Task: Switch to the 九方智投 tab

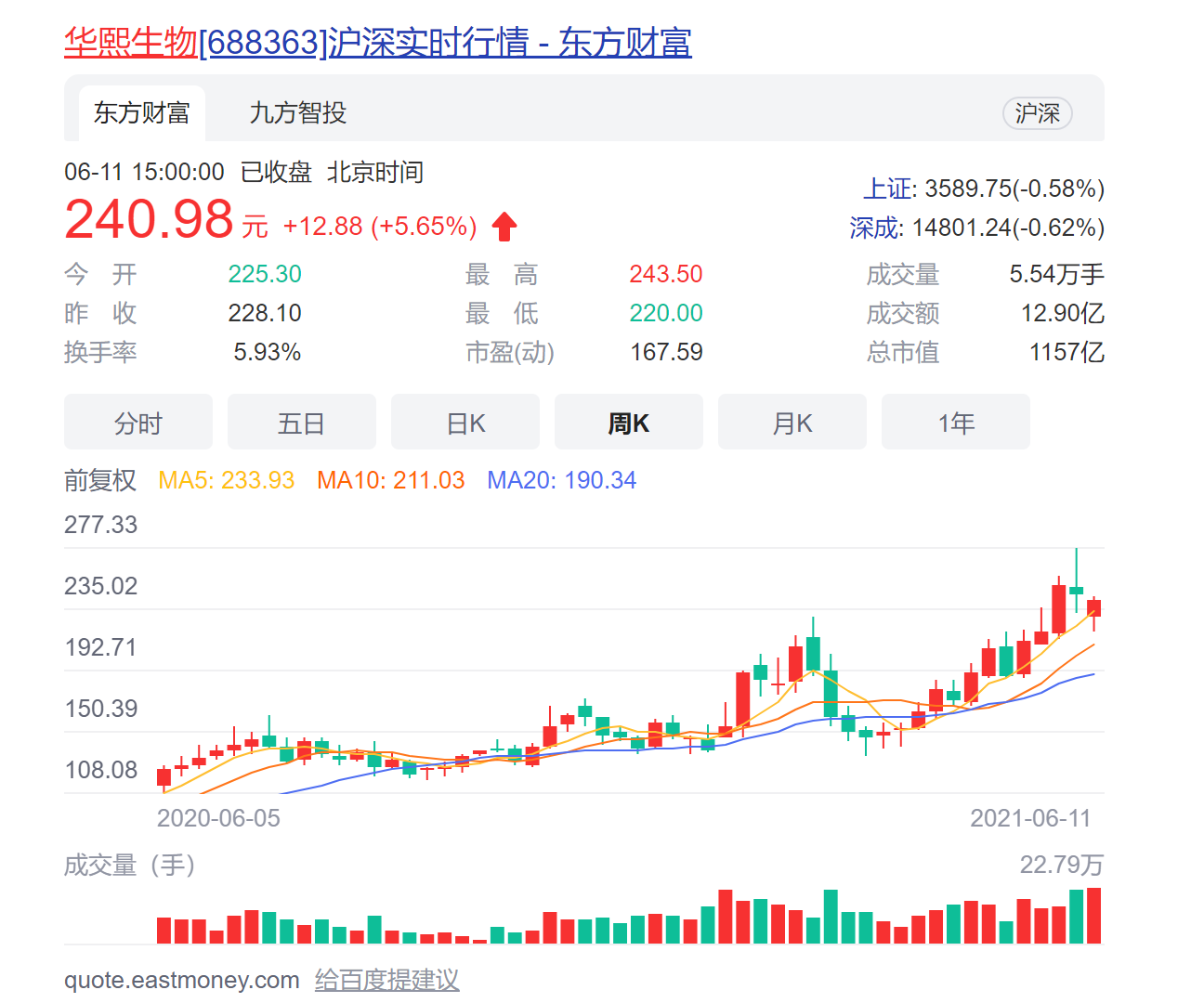Action: (298, 113)
